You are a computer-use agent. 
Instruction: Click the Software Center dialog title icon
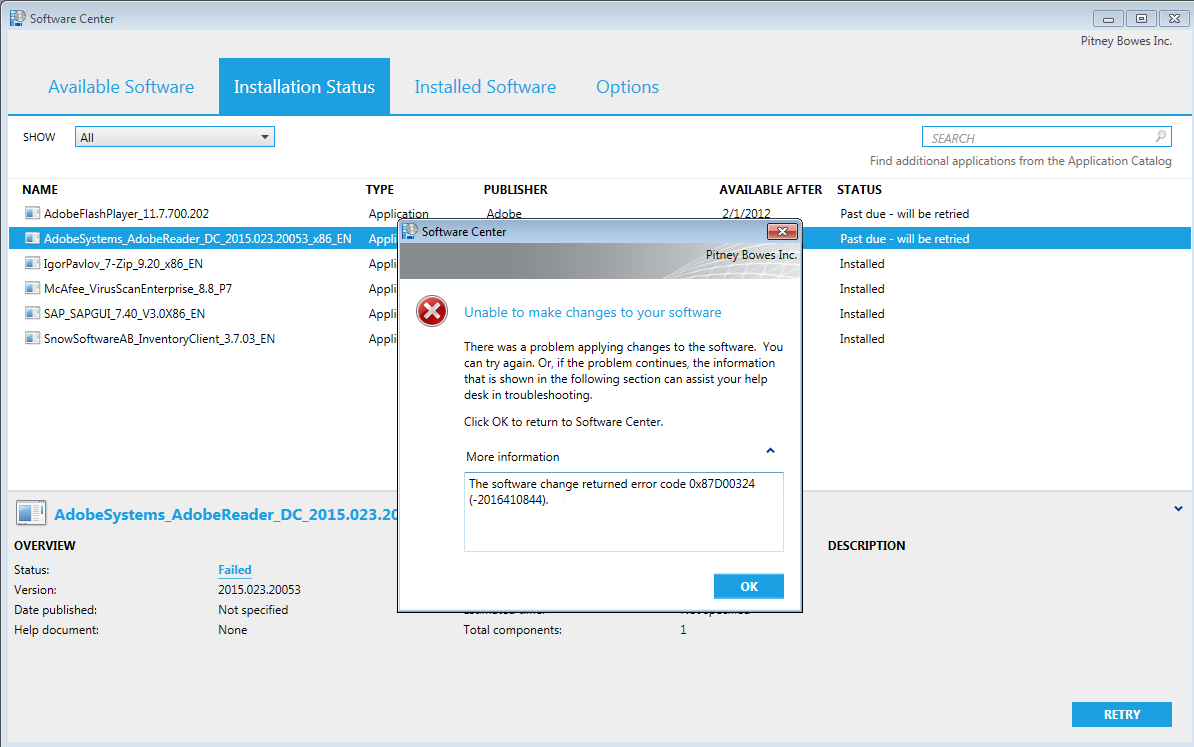[x=410, y=231]
